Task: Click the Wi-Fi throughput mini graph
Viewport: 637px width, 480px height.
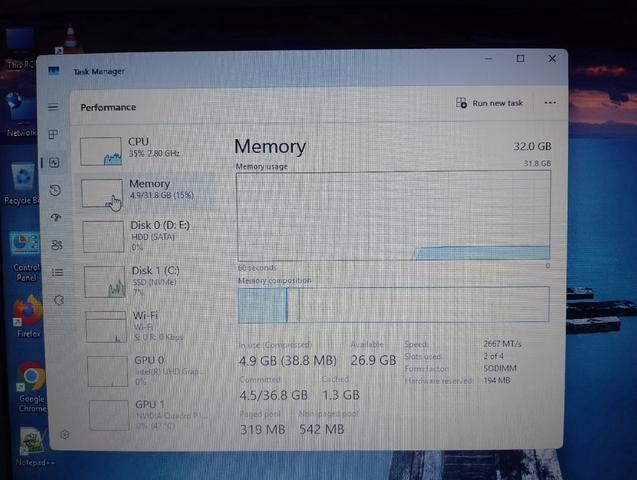Action: coord(106,327)
